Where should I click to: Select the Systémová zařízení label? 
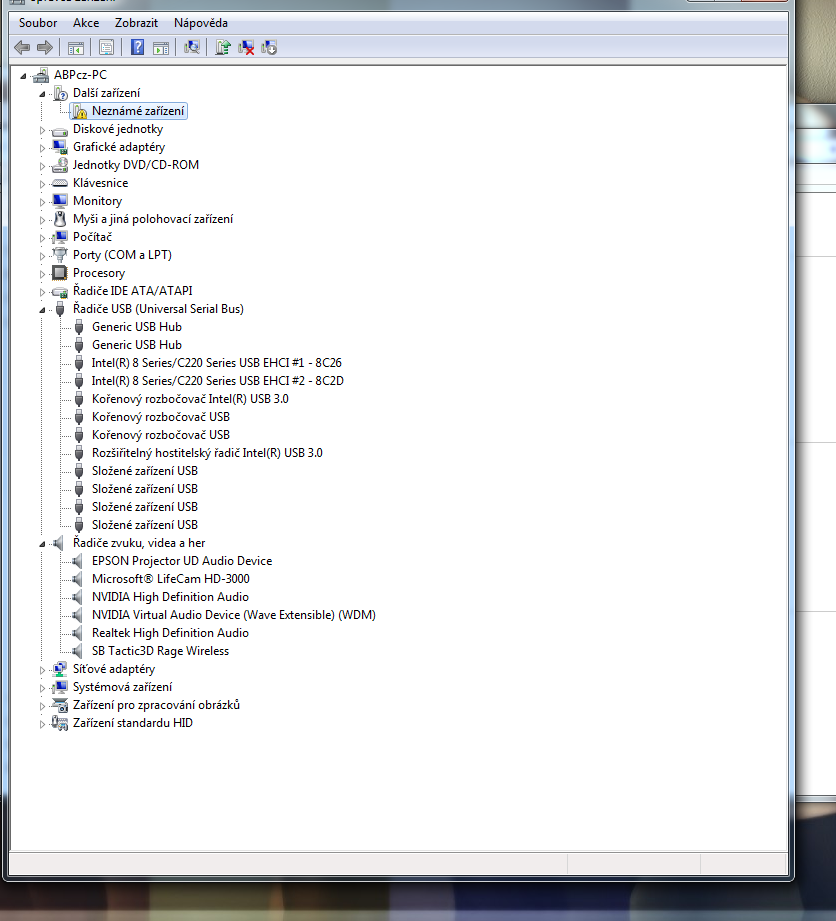click(x=122, y=687)
